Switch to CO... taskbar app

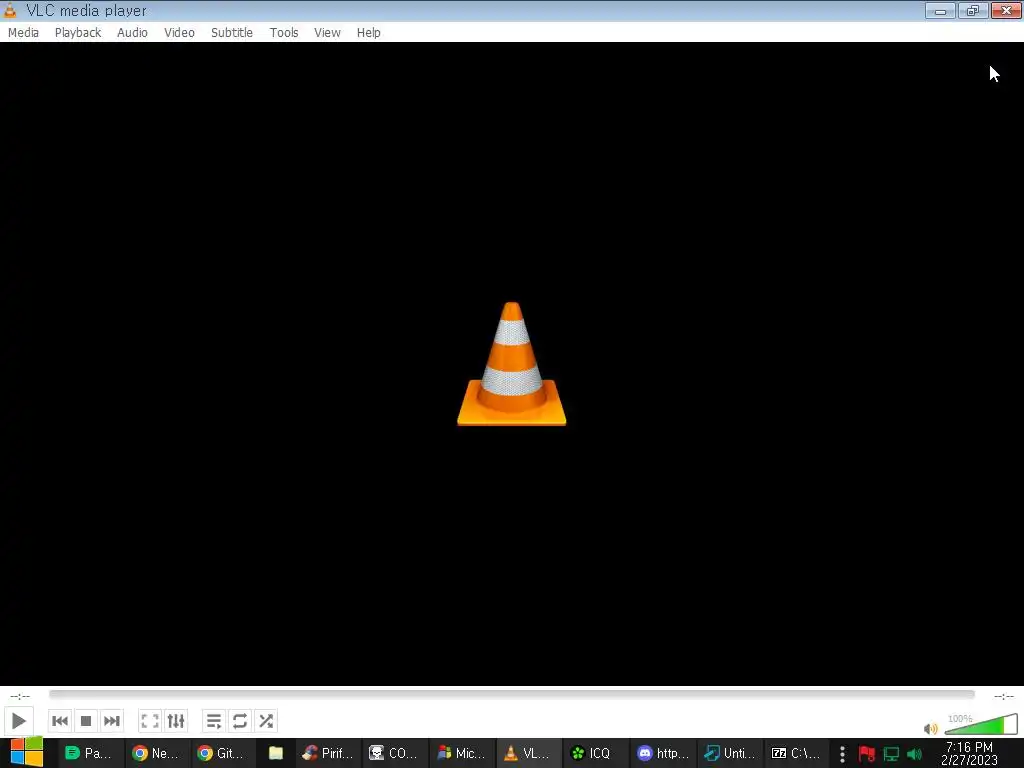[x=394, y=754]
